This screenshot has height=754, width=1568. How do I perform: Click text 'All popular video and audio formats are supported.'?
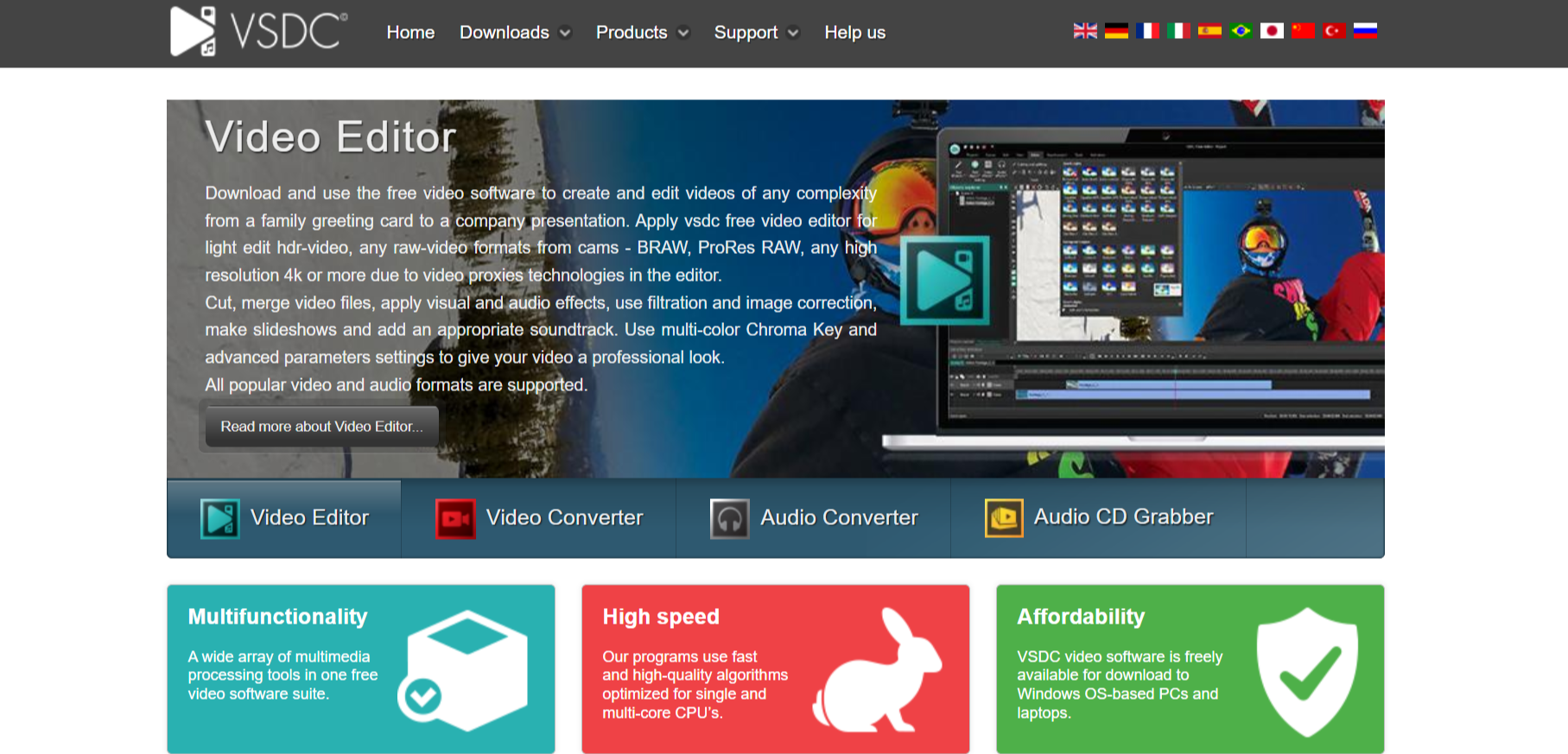coord(397,384)
